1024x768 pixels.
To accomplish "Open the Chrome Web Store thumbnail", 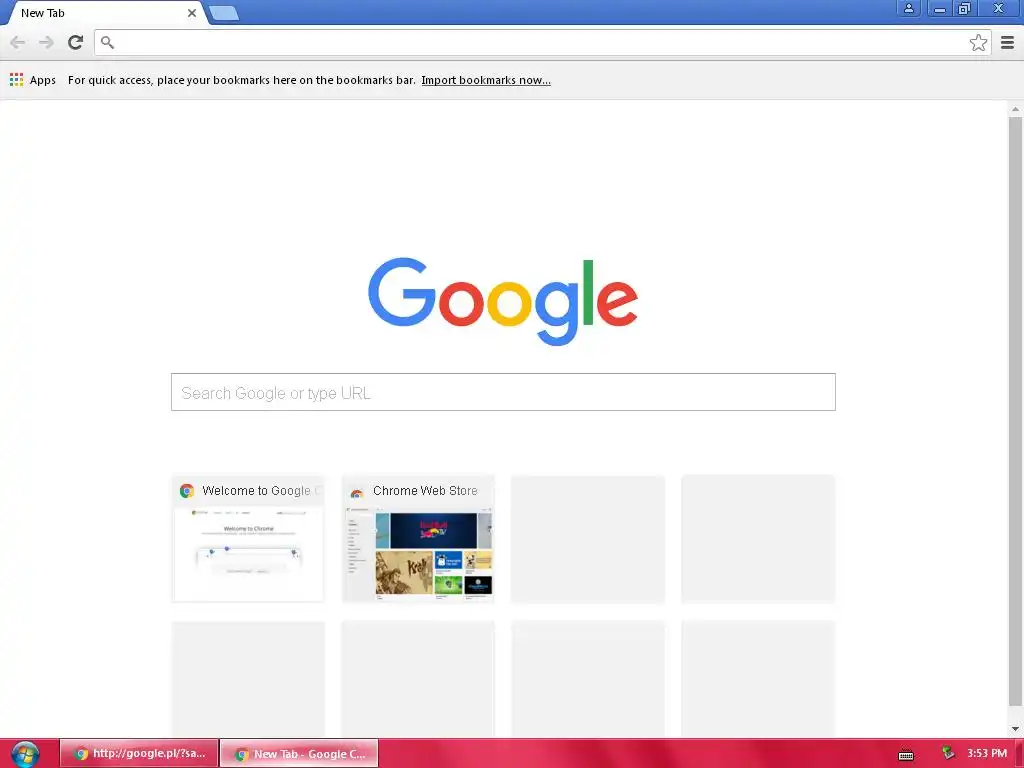I will click(x=418, y=539).
